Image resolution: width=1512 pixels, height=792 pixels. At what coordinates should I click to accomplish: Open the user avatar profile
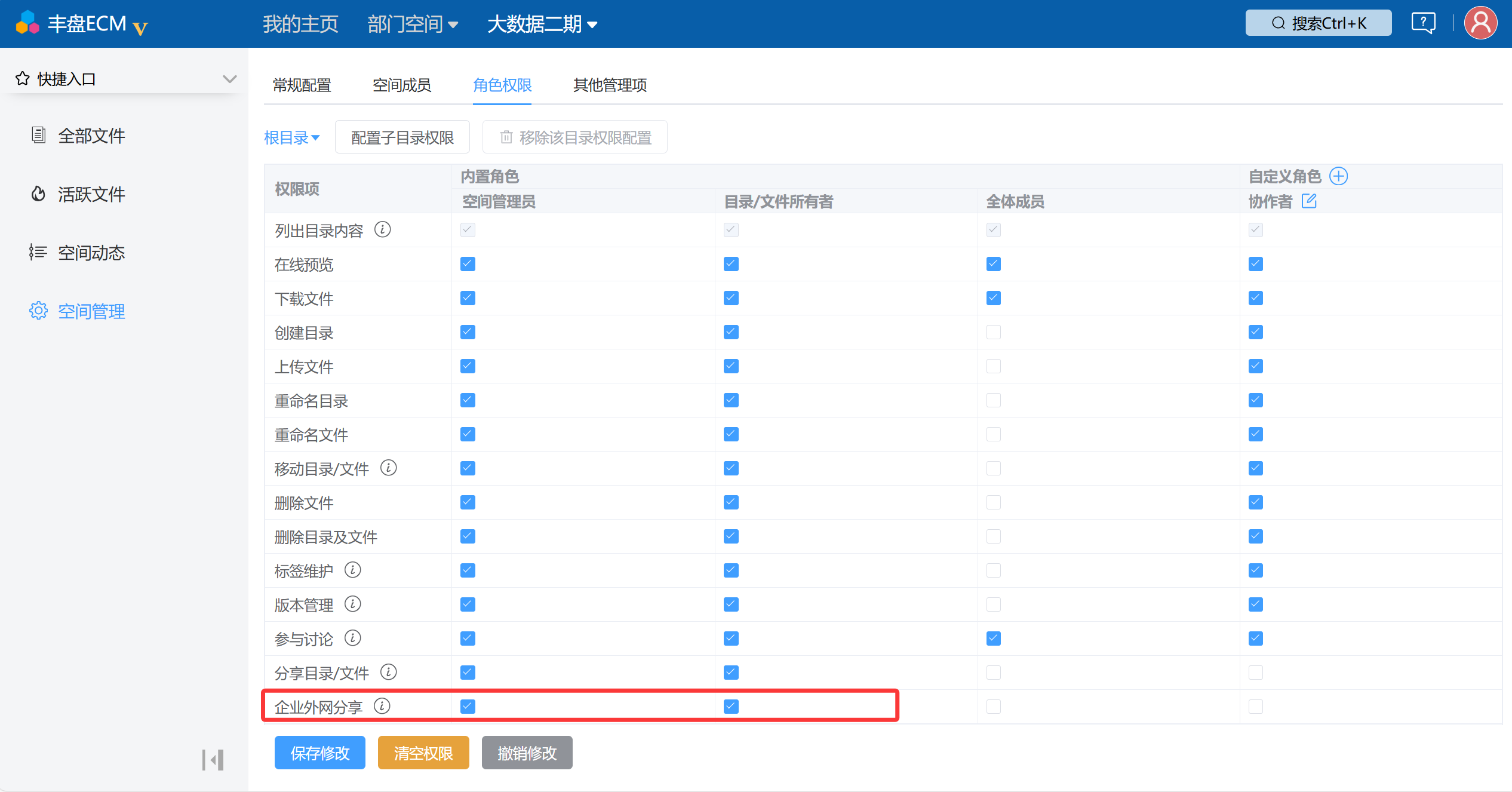(x=1481, y=23)
